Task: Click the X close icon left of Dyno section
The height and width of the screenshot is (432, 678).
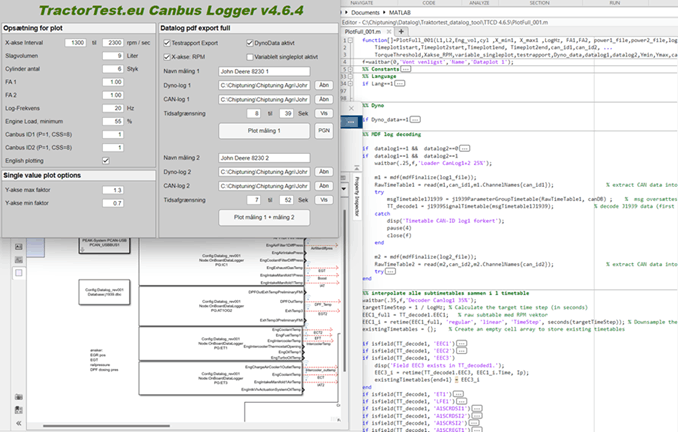Action: (351, 108)
